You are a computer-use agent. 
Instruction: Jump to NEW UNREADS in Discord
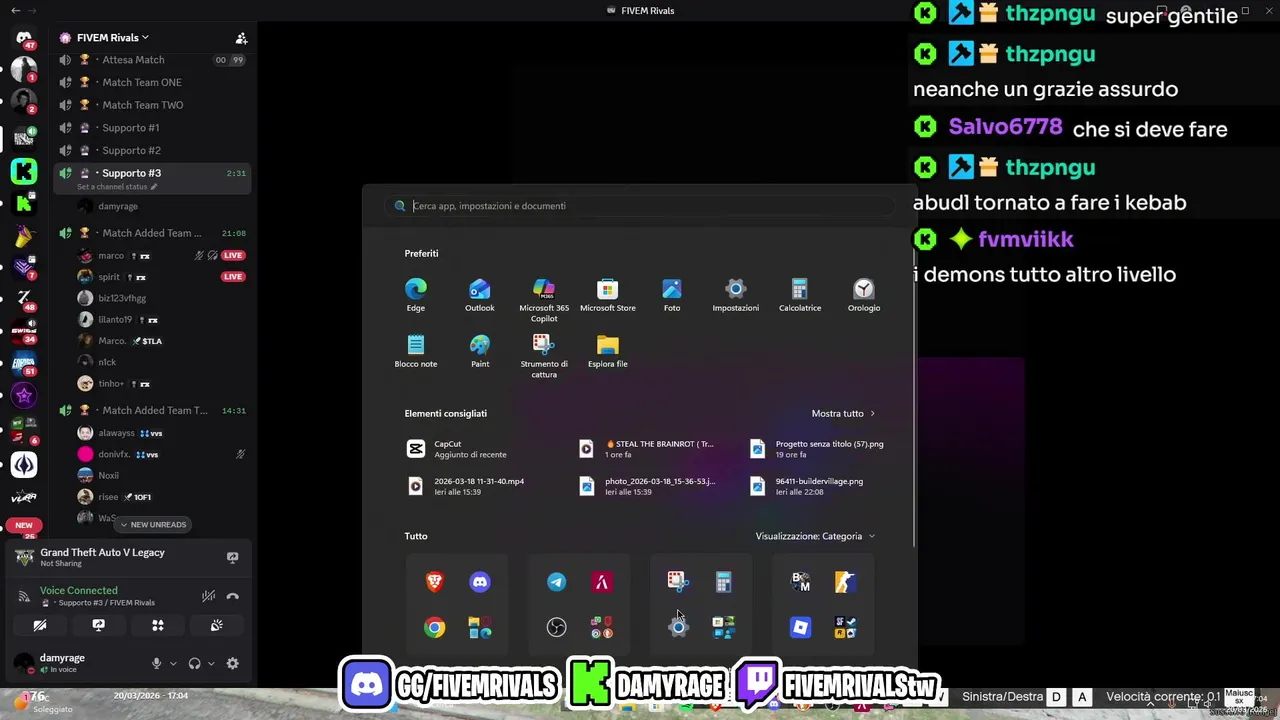[x=152, y=524]
